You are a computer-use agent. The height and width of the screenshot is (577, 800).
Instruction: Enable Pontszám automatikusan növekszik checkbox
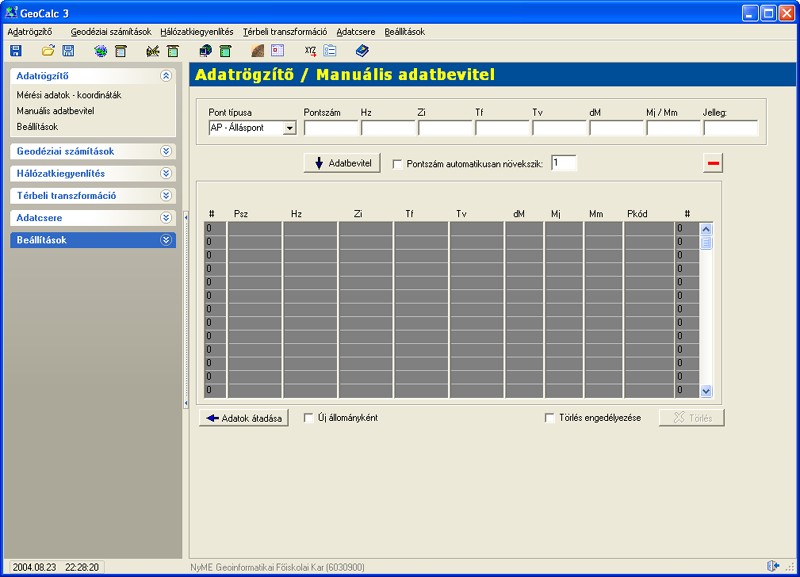397,164
